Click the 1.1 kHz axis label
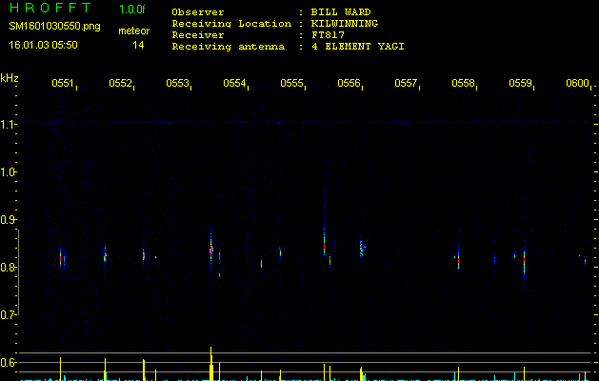Screen dimensions: 599x381 [7, 124]
